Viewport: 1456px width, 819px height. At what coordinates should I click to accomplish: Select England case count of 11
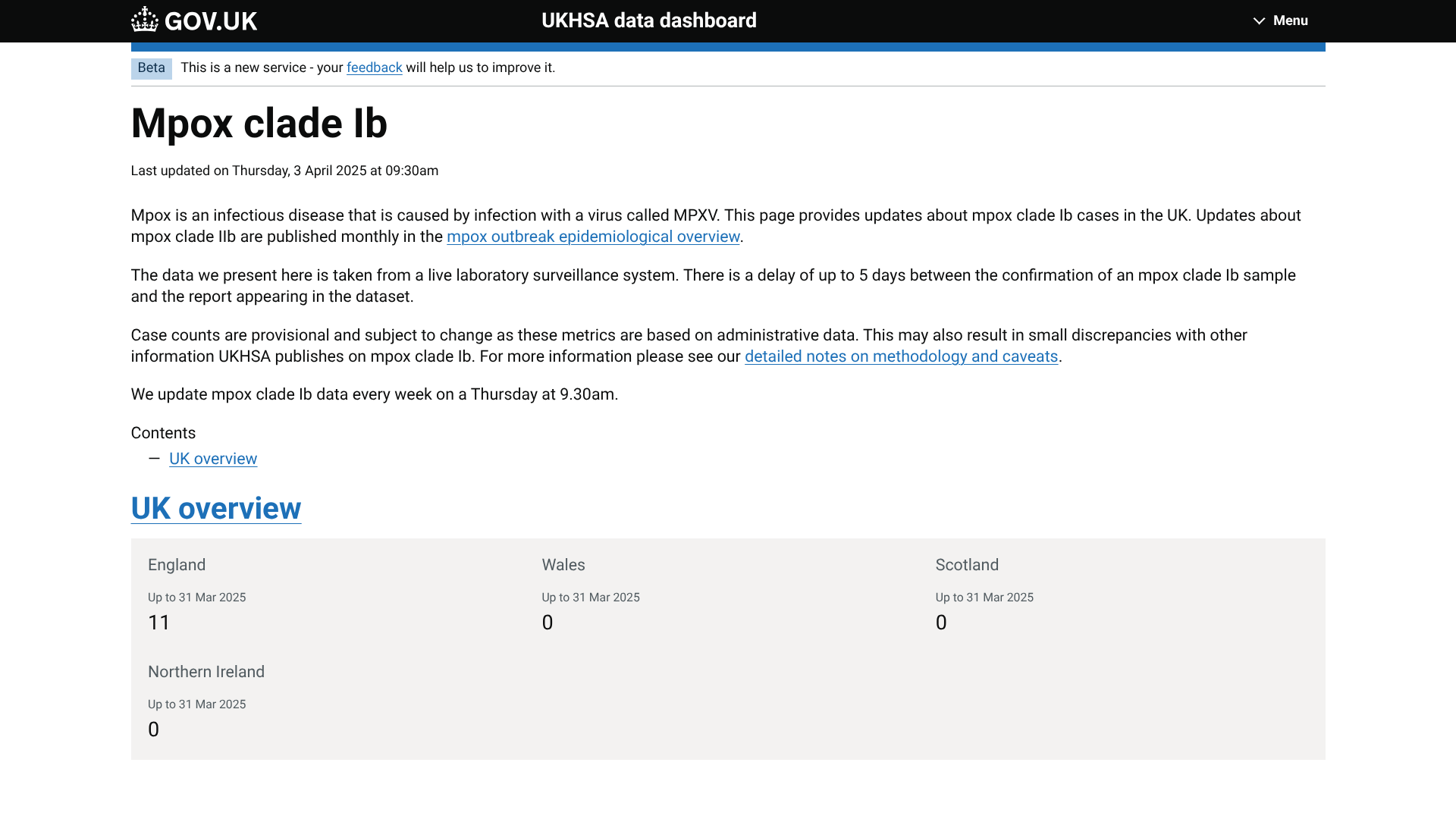pos(159,623)
